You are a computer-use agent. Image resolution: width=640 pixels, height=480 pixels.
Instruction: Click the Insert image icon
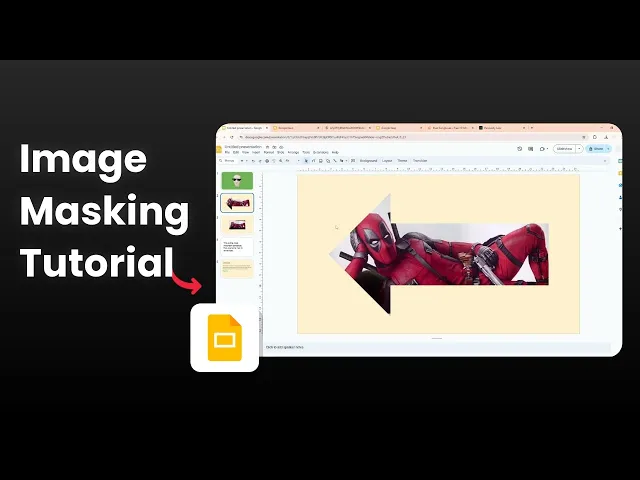point(320,161)
